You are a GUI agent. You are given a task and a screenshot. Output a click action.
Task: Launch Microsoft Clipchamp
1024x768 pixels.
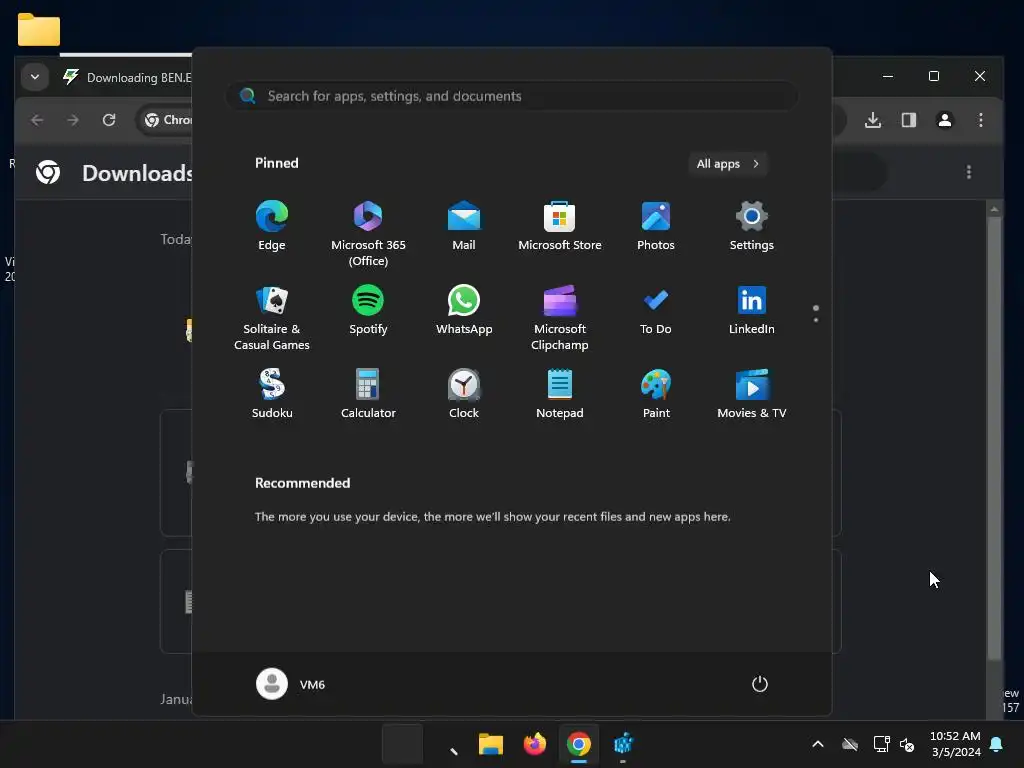tap(560, 317)
